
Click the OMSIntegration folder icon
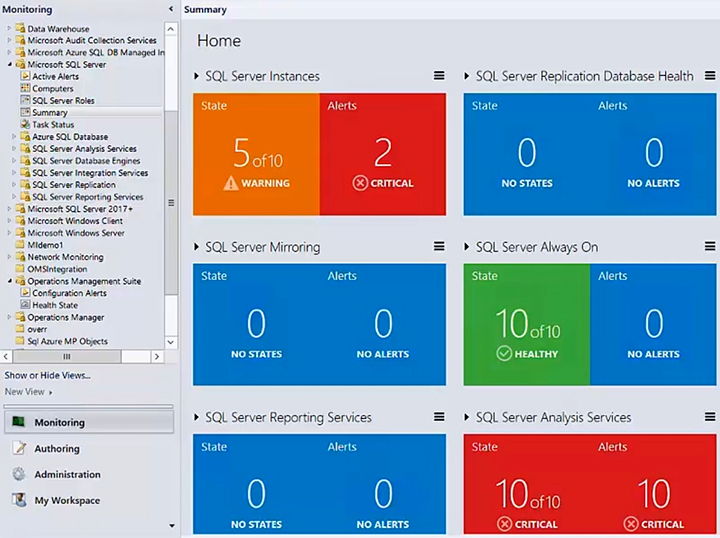click(20, 269)
